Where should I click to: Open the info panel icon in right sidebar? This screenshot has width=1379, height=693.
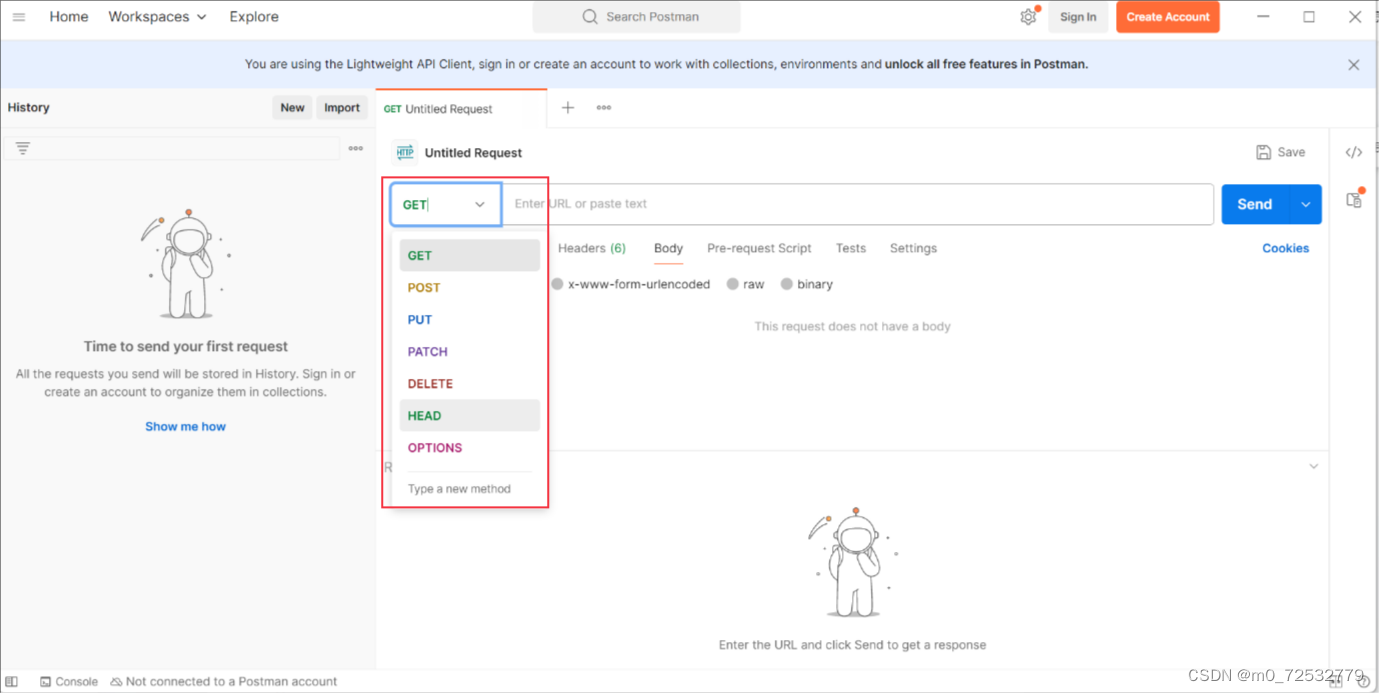tap(1354, 199)
